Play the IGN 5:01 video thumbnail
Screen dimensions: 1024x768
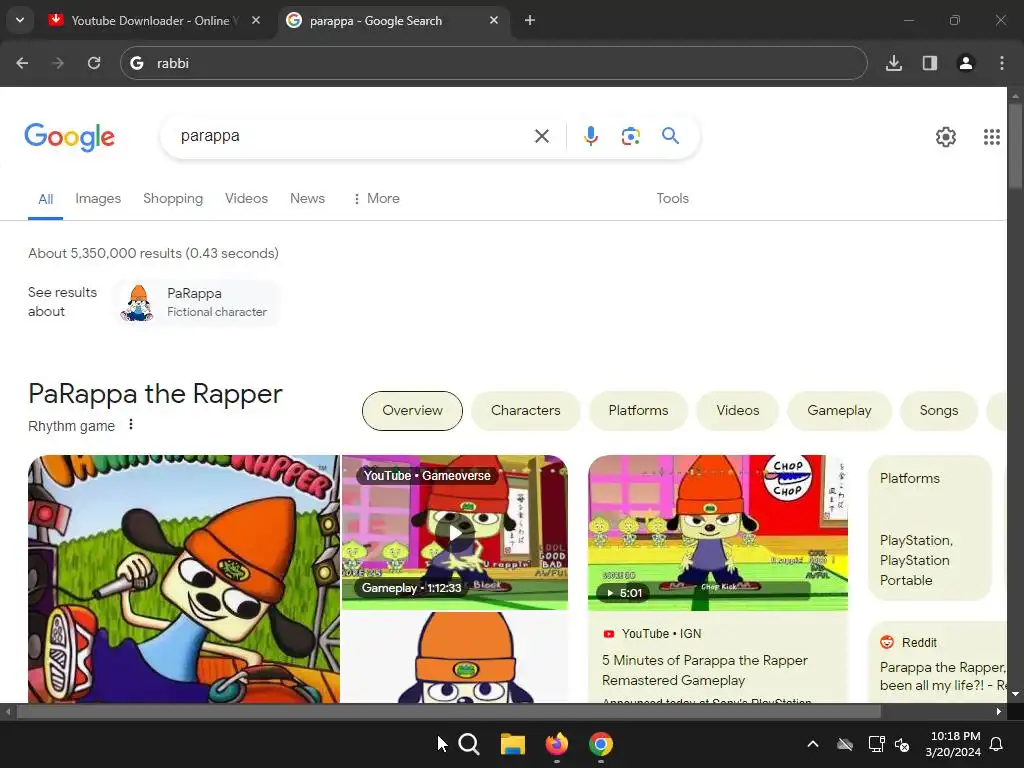pyautogui.click(x=718, y=532)
